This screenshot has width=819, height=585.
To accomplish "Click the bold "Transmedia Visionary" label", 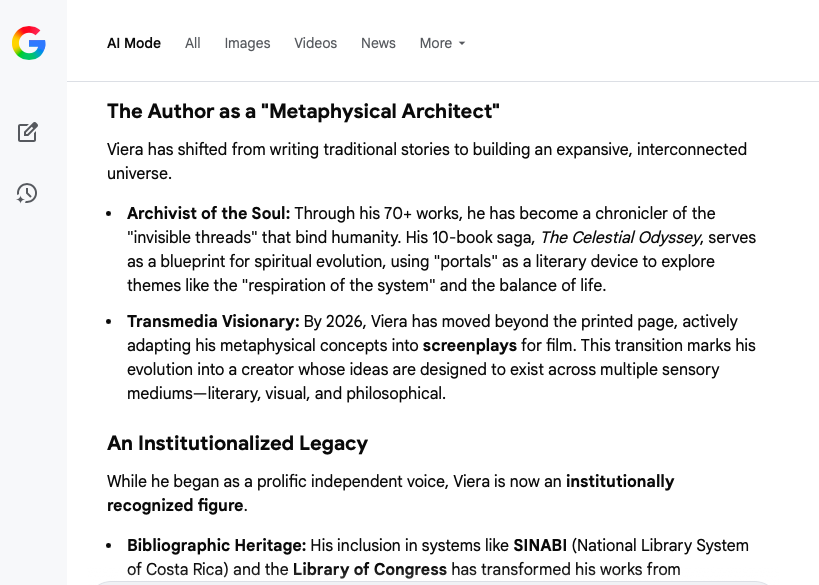I will (213, 321).
